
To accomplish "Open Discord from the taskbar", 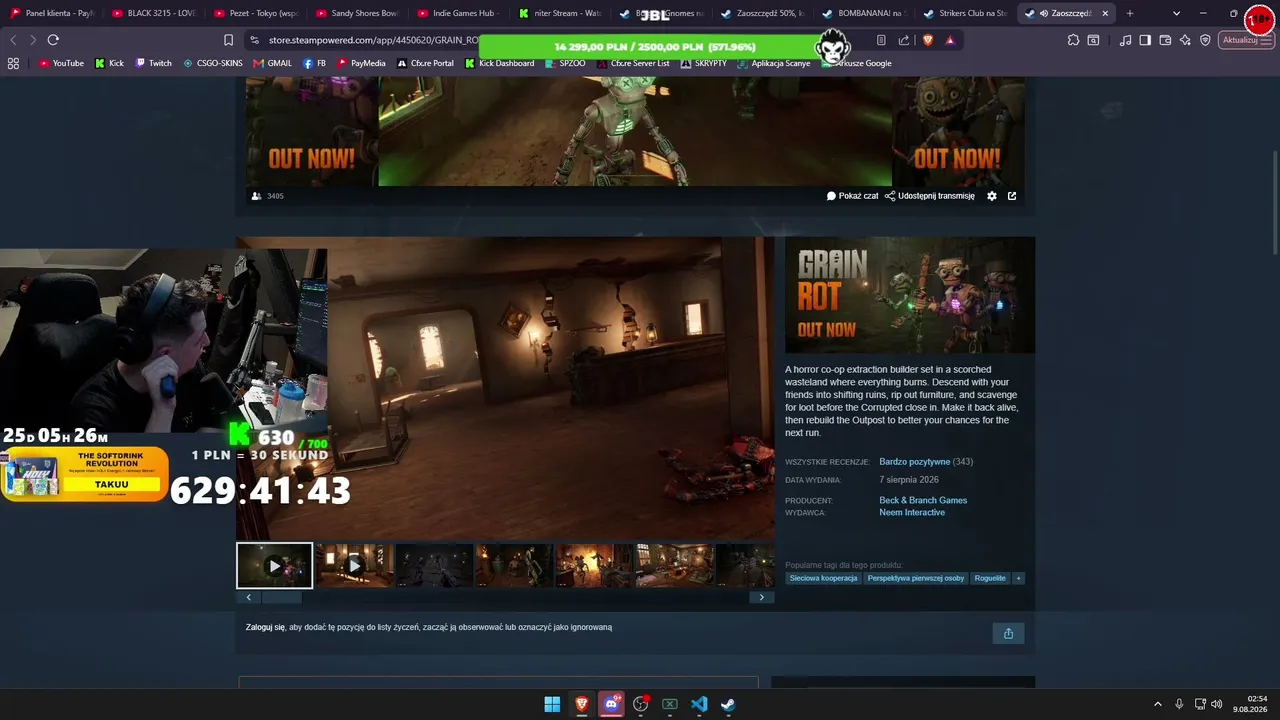I will (x=611, y=704).
